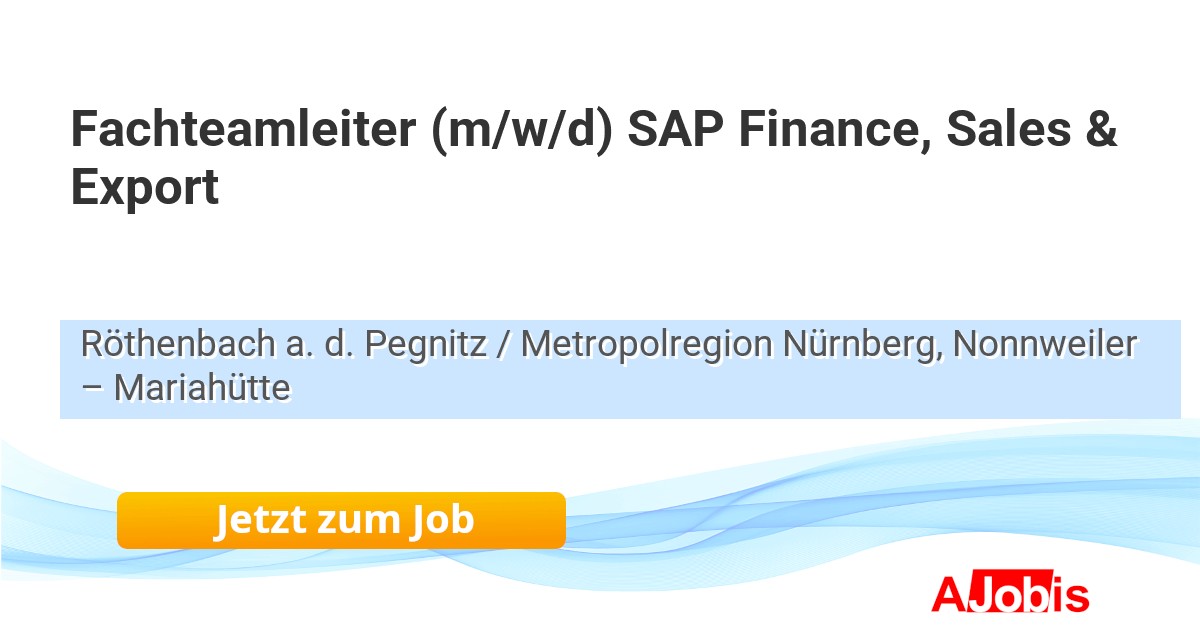This screenshot has height=630, width=1200.
Task: Click the red "A" in the AJobis logo
Action: coord(948,594)
